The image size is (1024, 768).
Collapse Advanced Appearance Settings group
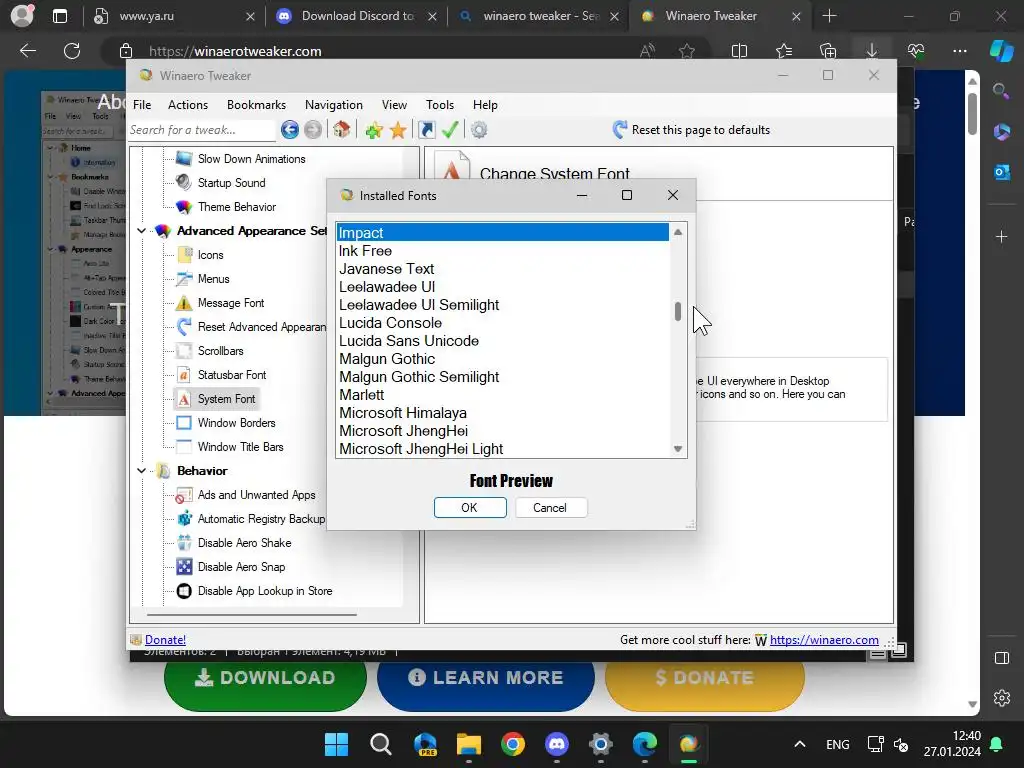click(142, 231)
